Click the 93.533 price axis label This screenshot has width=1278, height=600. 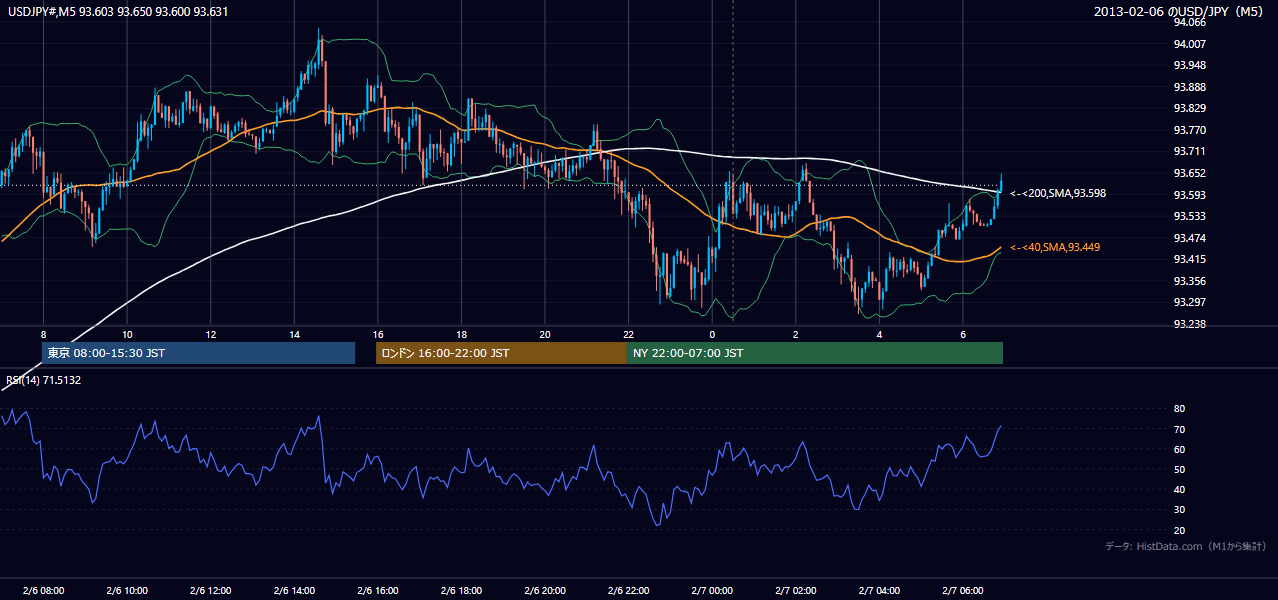coord(1189,216)
